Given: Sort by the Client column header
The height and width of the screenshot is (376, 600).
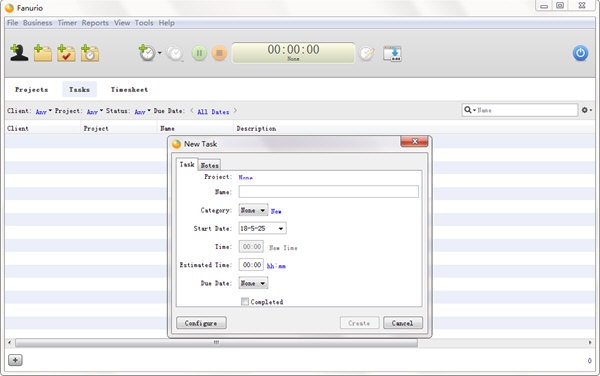Looking at the screenshot, I should click(x=42, y=129).
